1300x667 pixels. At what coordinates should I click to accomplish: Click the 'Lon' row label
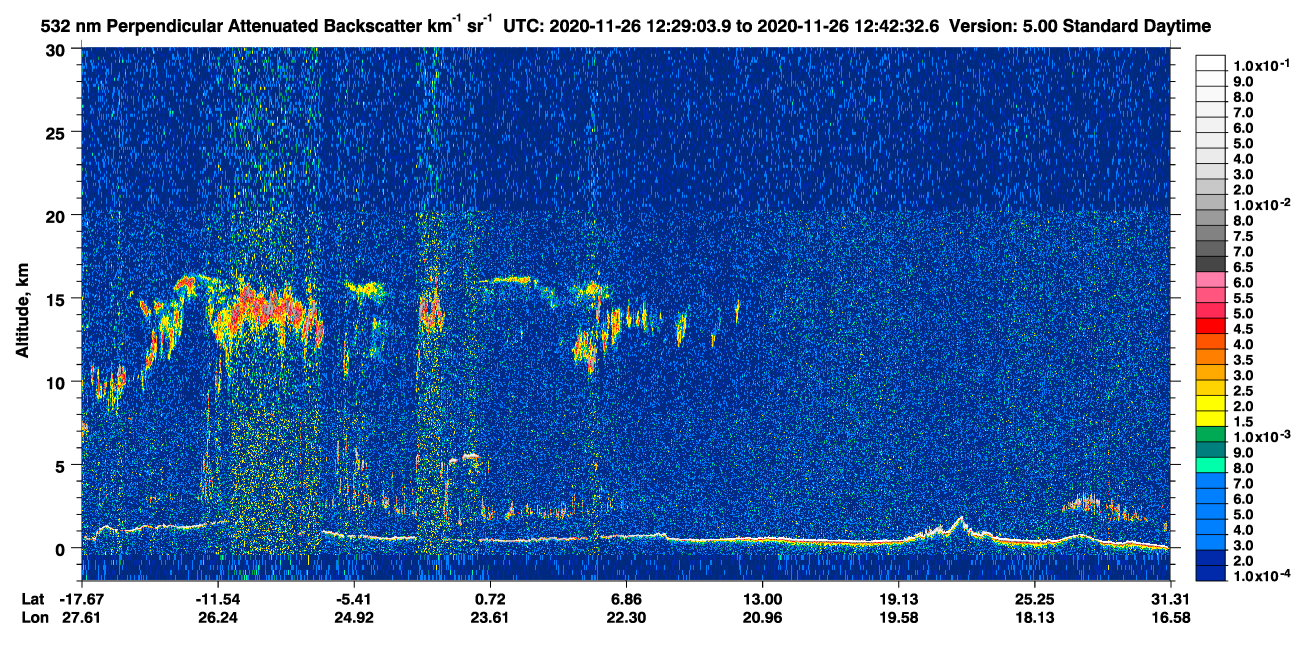(x=33, y=617)
